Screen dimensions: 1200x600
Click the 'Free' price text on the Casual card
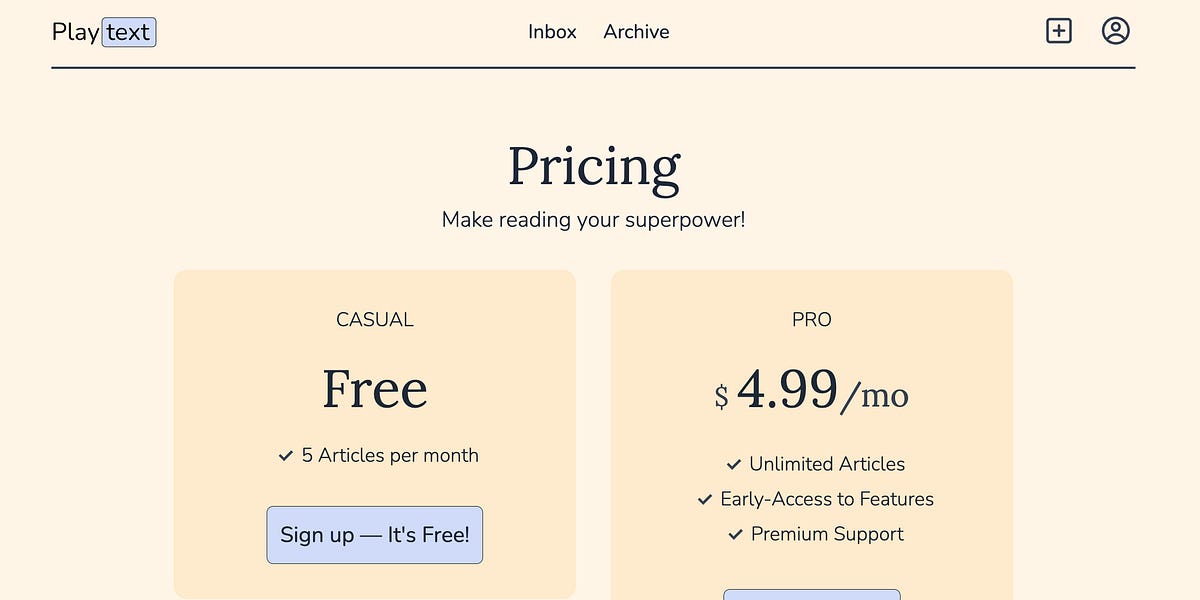click(x=374, y=389)
